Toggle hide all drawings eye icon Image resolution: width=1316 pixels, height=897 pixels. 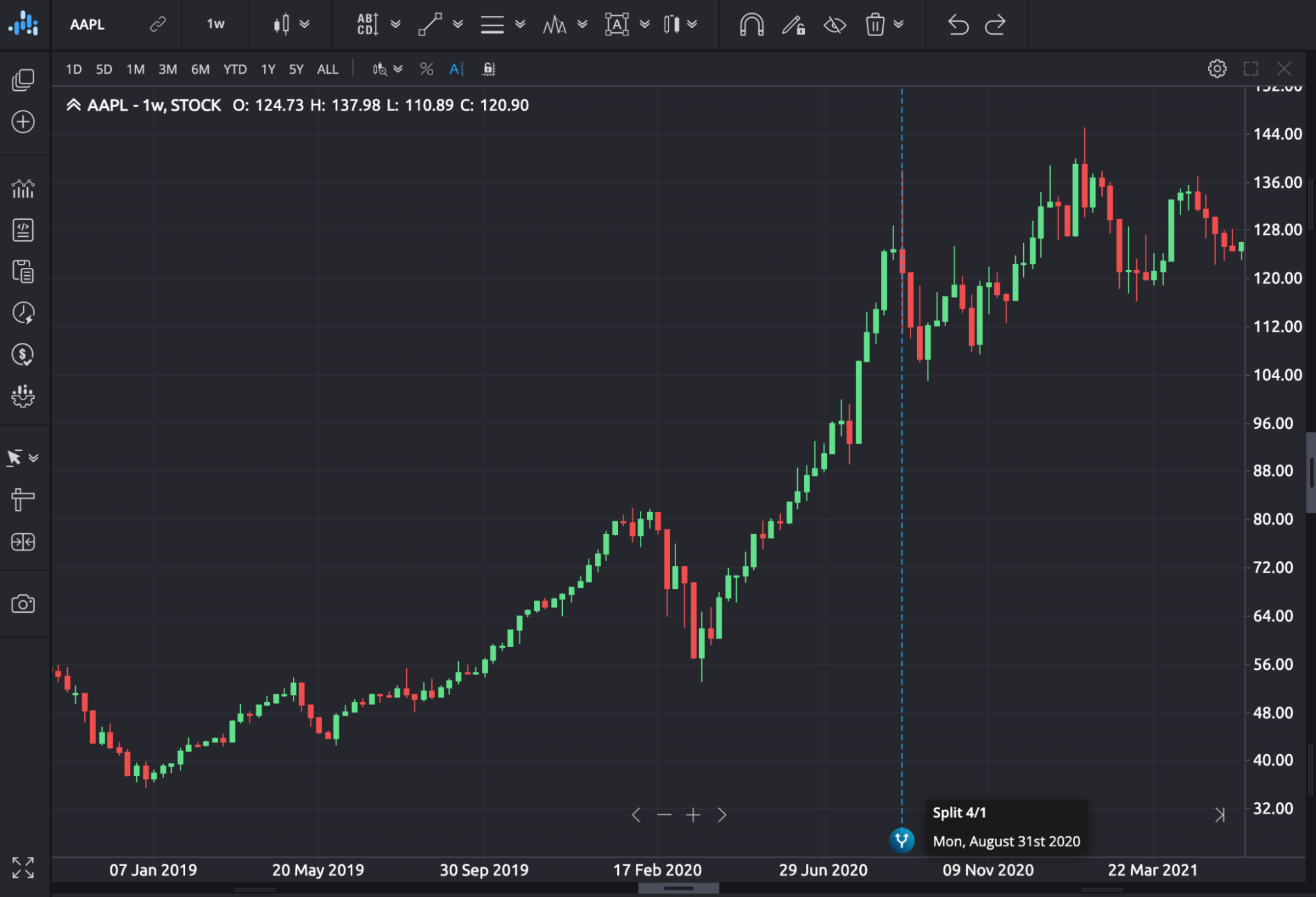[x=835, y=24]
